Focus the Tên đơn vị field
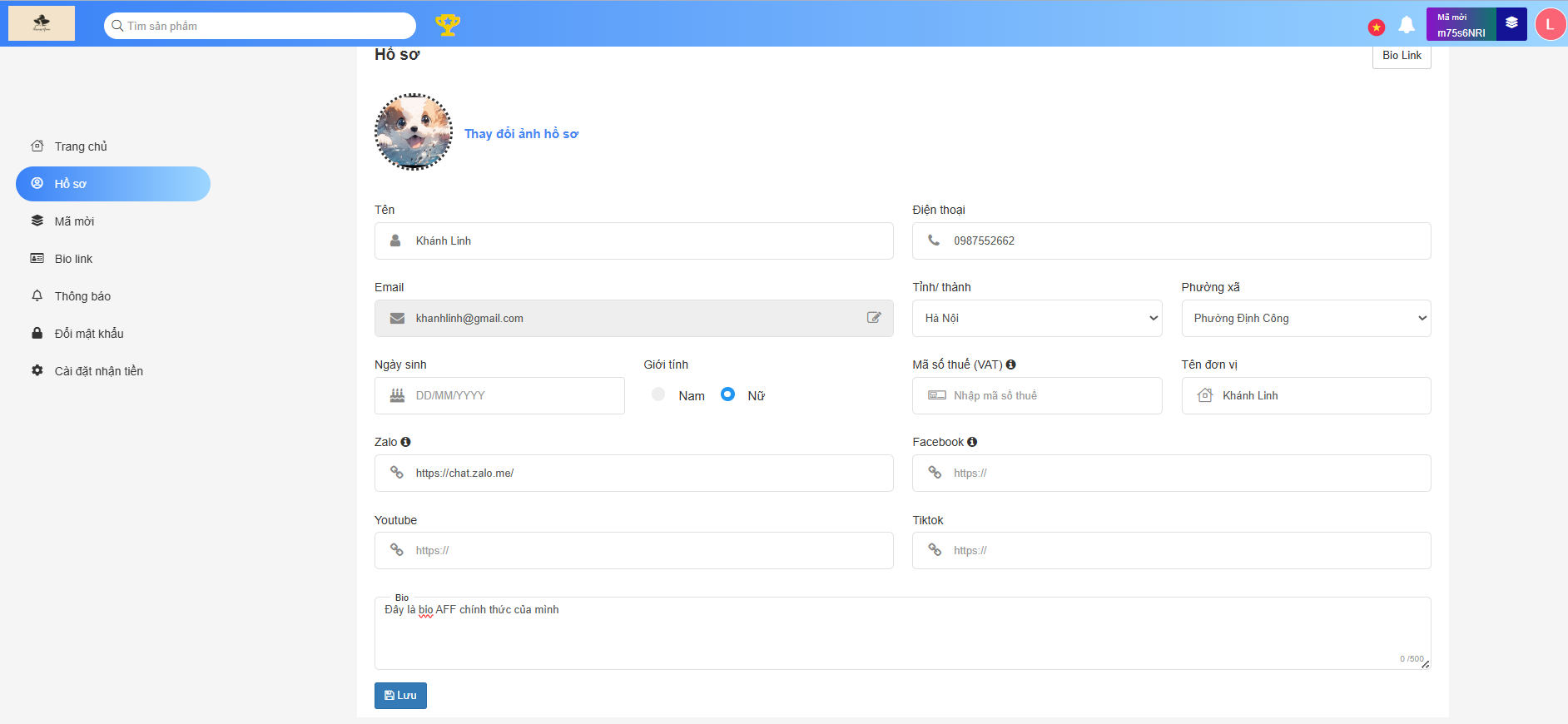This screenshot has width=1568, height=724. tap(1306, 395)
